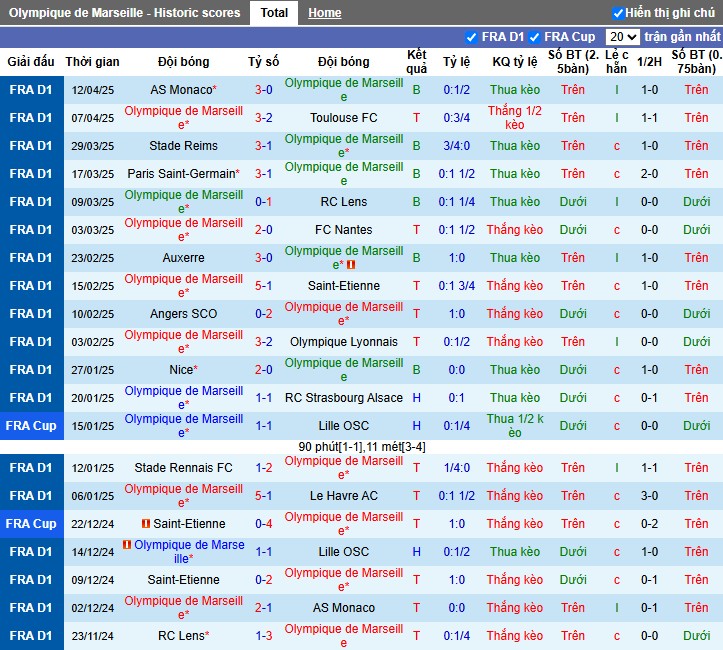Select the FRA Cup label on 15/01/25 row
The image size is (723, 650).
31,425
